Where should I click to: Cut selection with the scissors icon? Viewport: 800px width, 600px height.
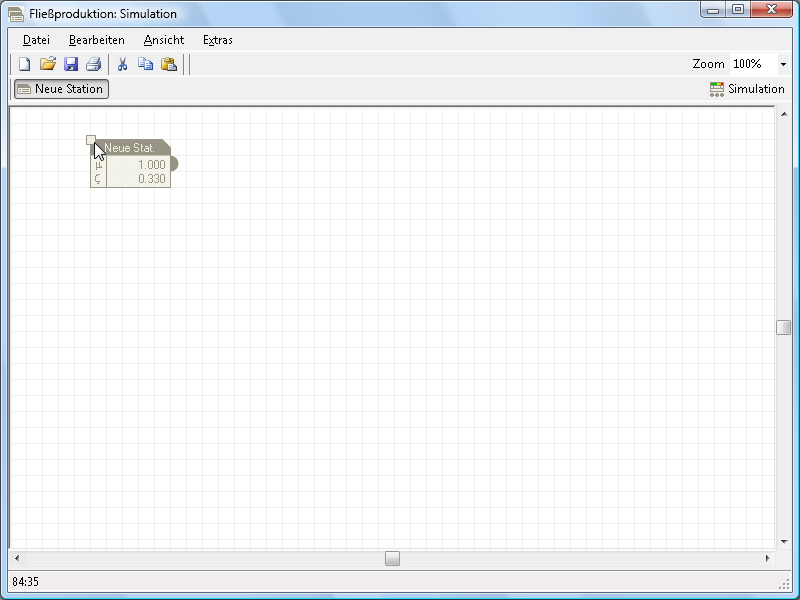pos(122,64)
